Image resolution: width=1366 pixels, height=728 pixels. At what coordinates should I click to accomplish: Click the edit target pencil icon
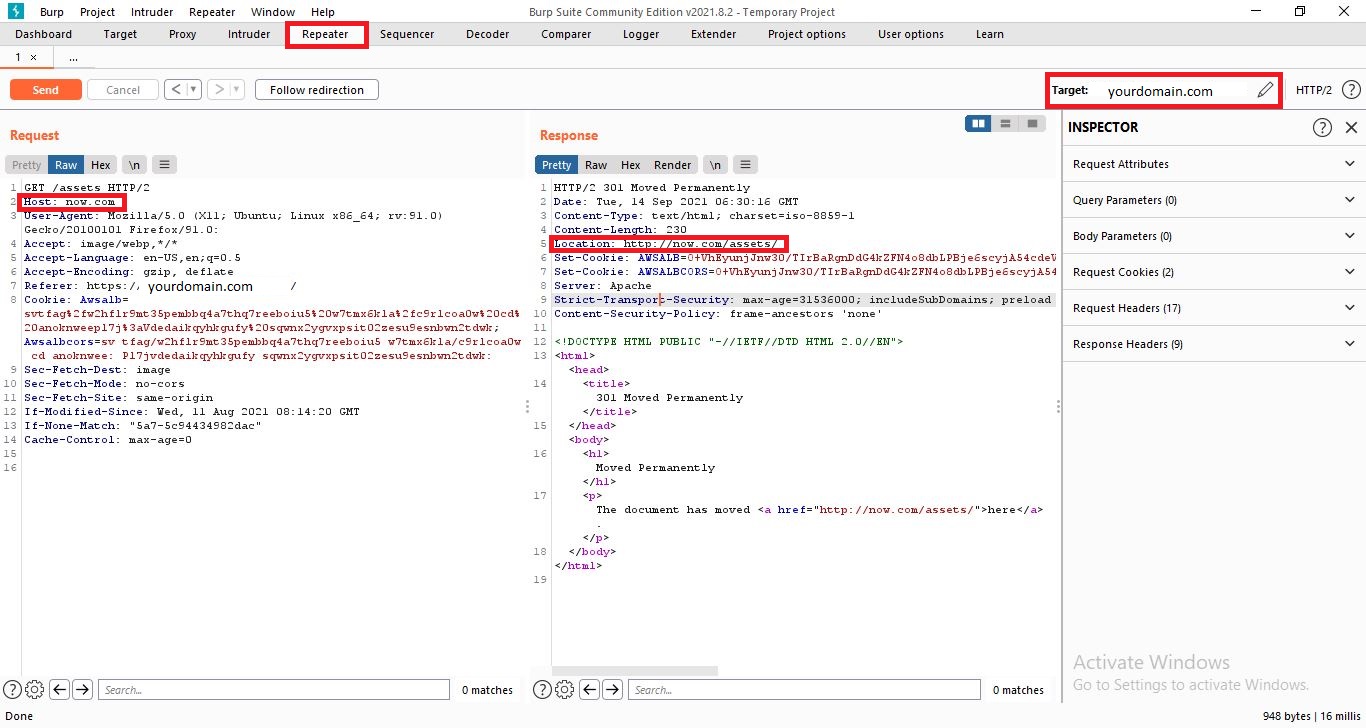[x=1265, y=90]
